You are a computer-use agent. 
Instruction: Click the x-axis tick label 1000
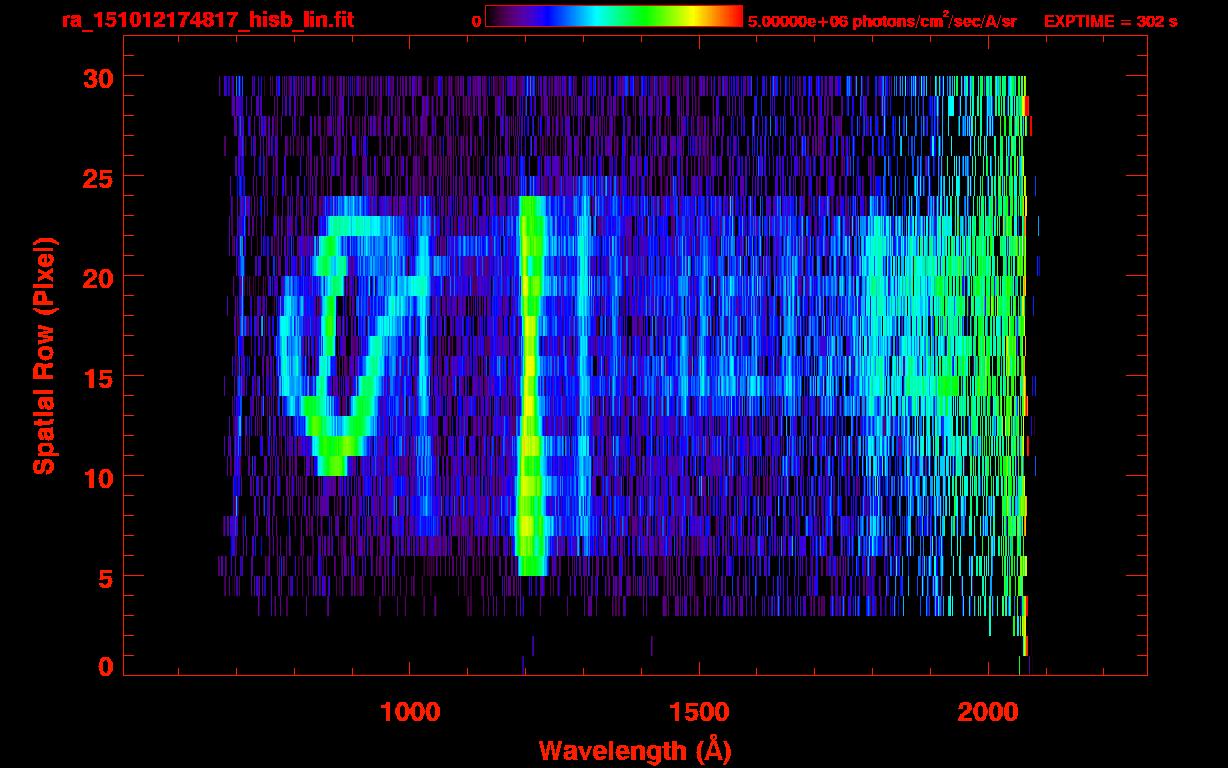click(410, 712)
